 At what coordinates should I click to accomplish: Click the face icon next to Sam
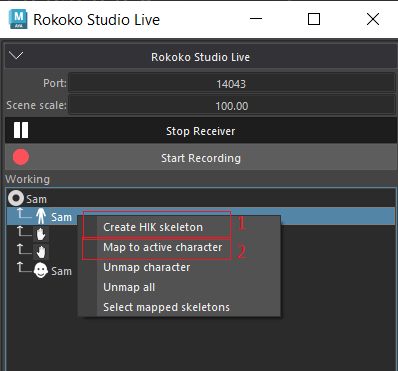(41, 270)
